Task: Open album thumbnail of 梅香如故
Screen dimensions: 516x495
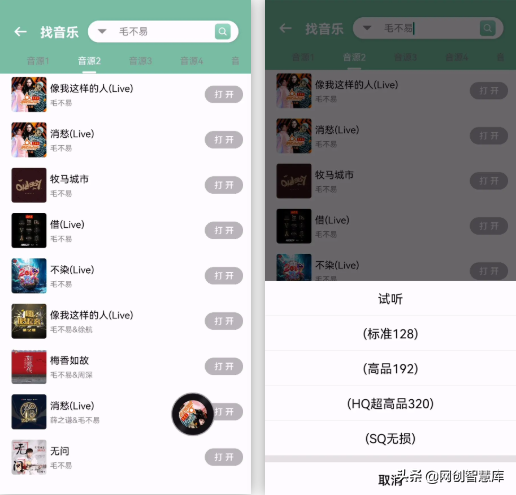Action: click(x=29, y=366)
